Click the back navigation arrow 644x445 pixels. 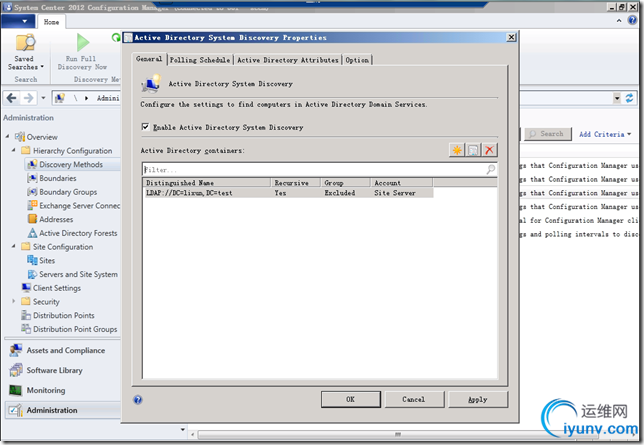point(12,98)
